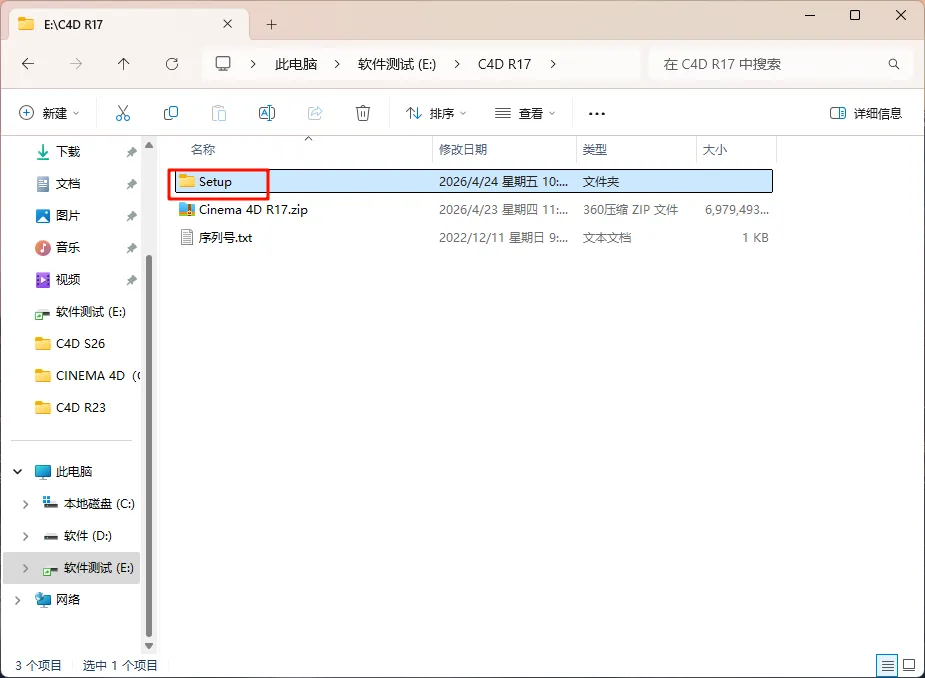Open the three-dots See more menu
This screenshot has width=925, height=678.
pyautogui.click(x=596, y=113)
